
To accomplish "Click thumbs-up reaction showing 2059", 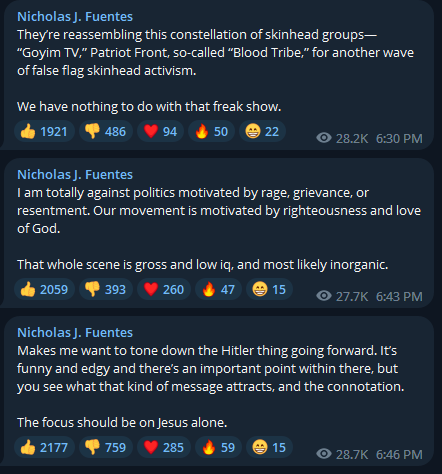I will (44, 290).
